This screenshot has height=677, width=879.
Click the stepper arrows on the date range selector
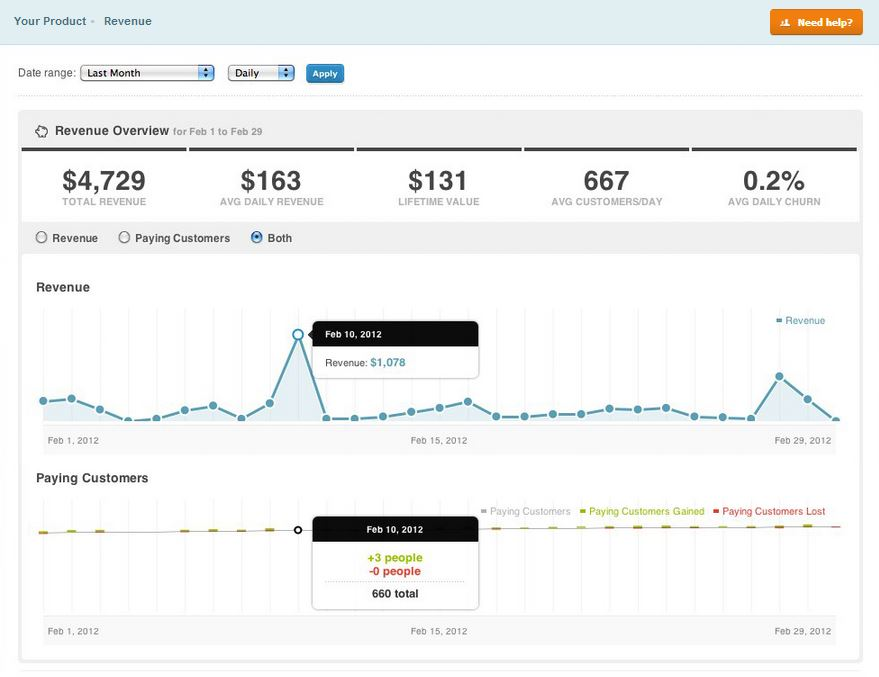(206, 72)
